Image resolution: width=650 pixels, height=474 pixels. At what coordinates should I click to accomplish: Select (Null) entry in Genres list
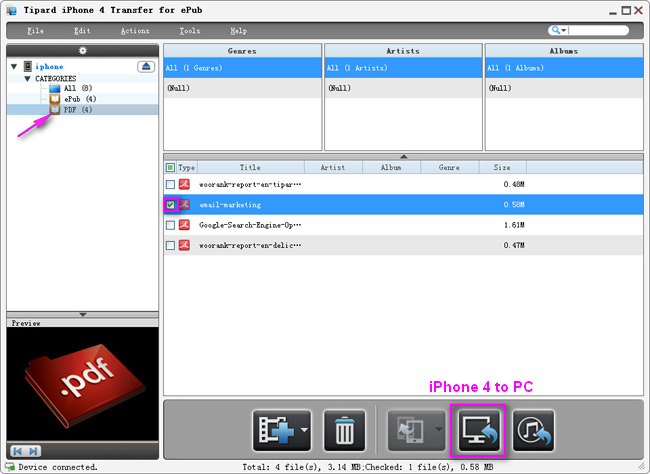[243, 88]
